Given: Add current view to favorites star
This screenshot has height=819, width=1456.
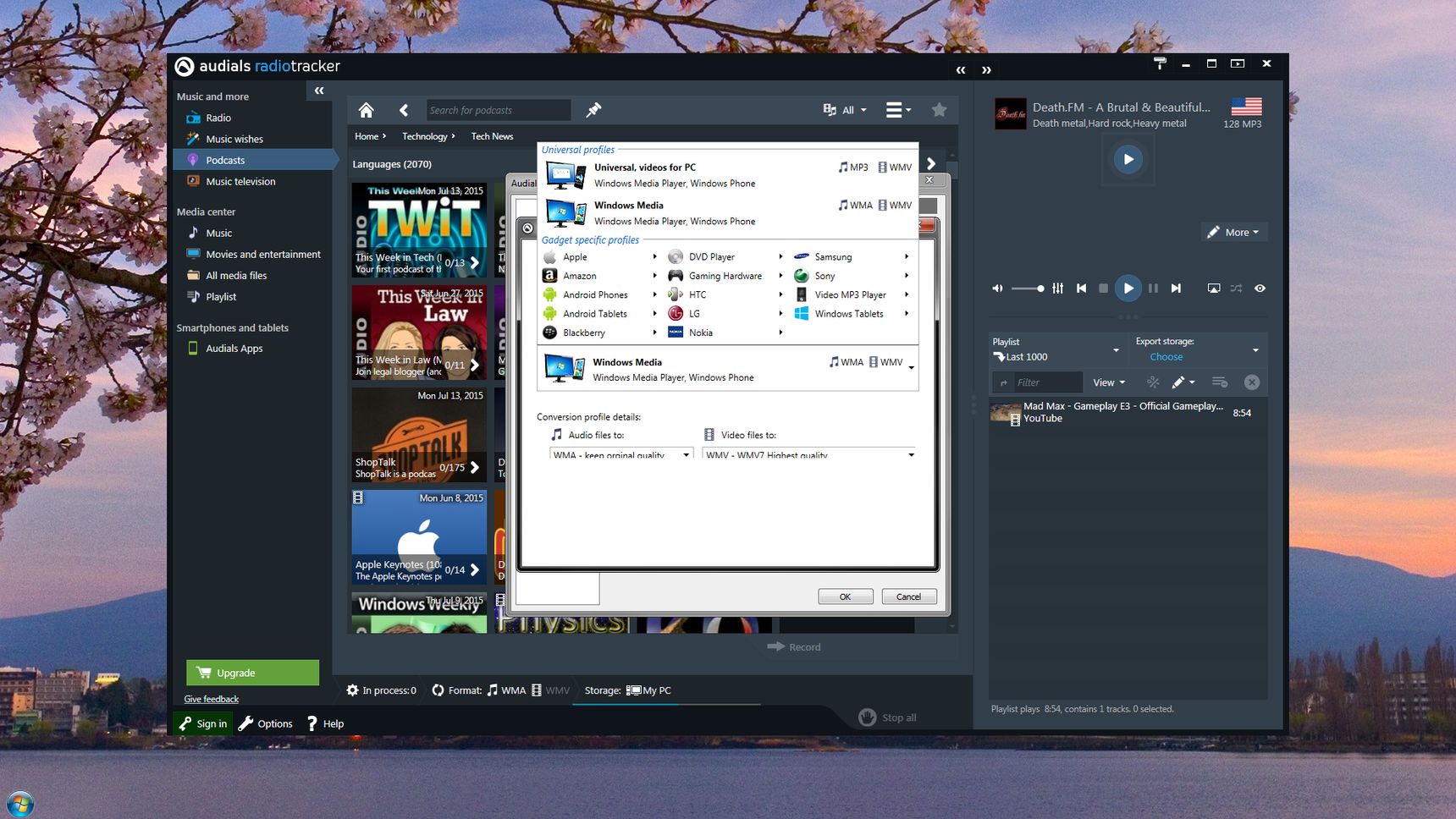Looking at the screenshot, I should tap(939, 110).
